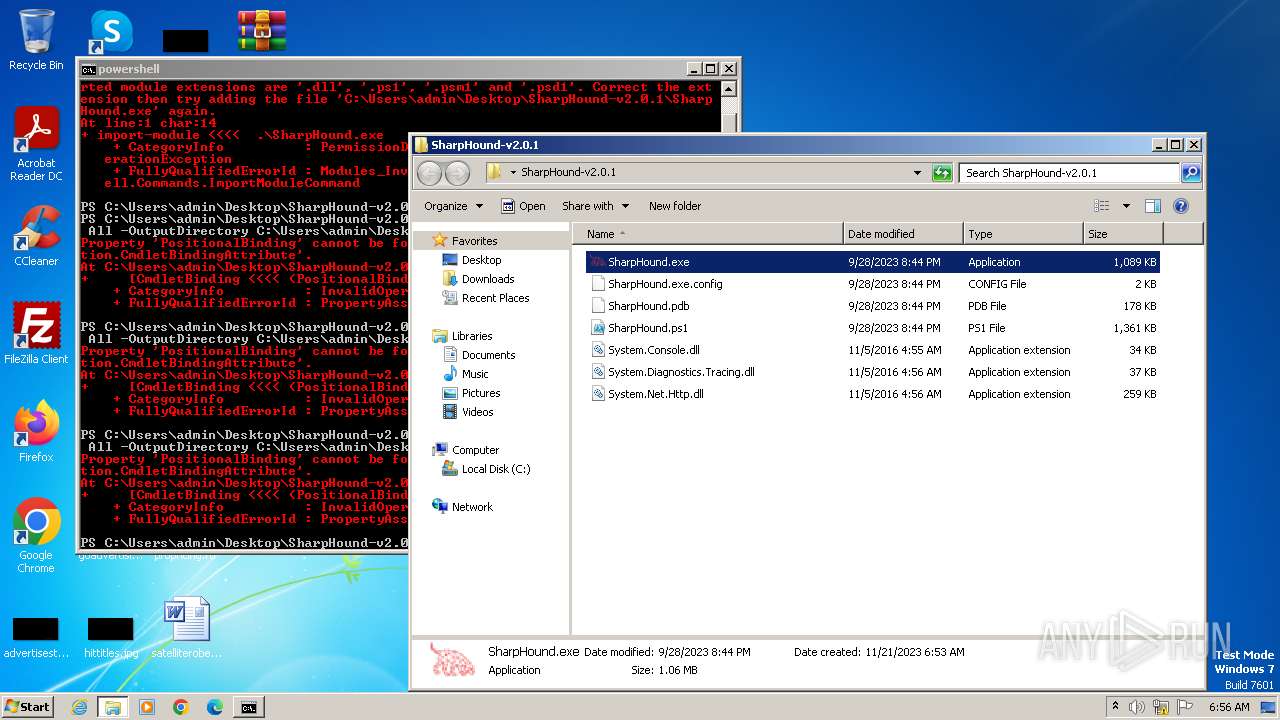Expand the views options dropdown arrow
Viewport: 1280px width, 720px height.
tap(1126, 206)
